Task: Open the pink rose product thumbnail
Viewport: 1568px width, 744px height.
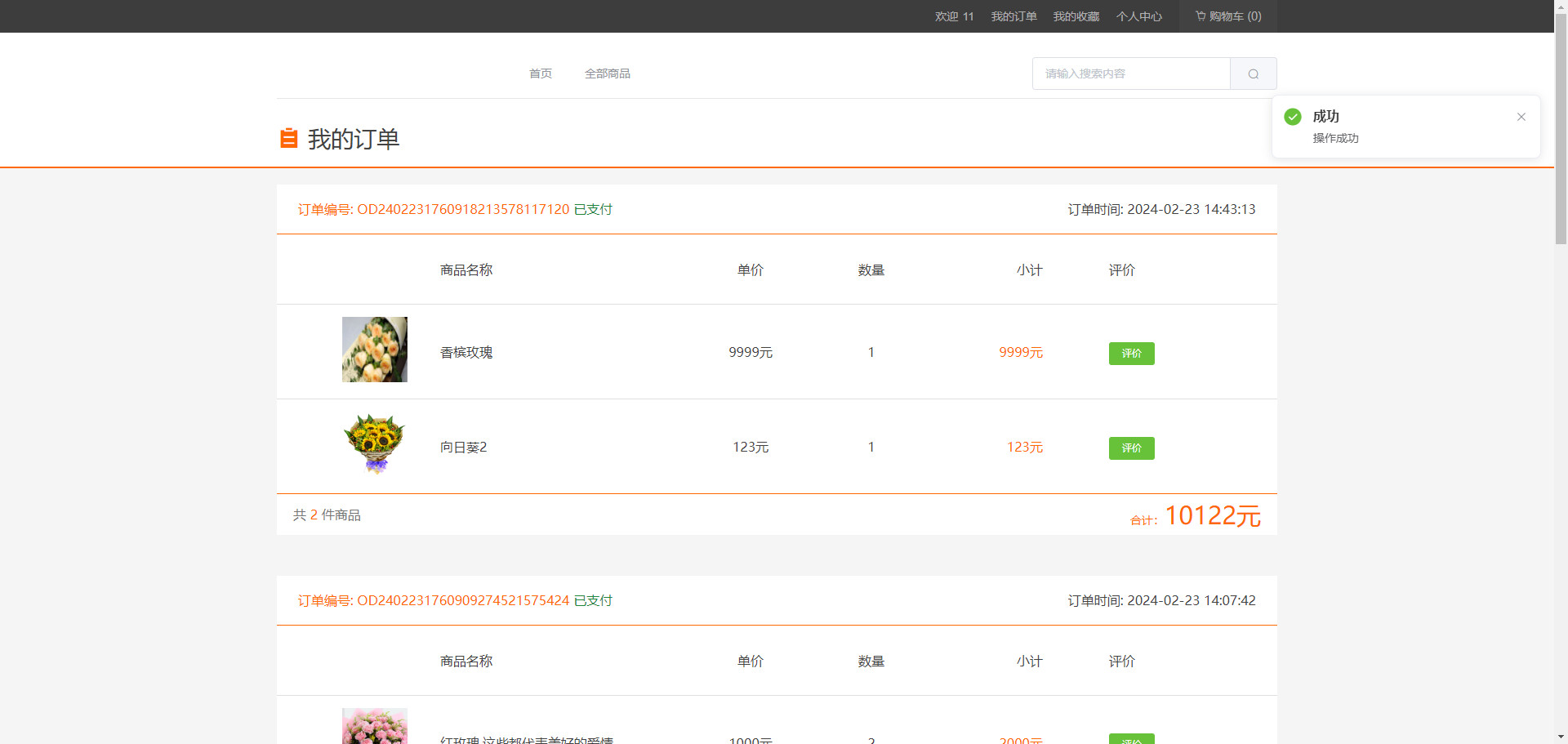Action: click(x=374, y=726)
